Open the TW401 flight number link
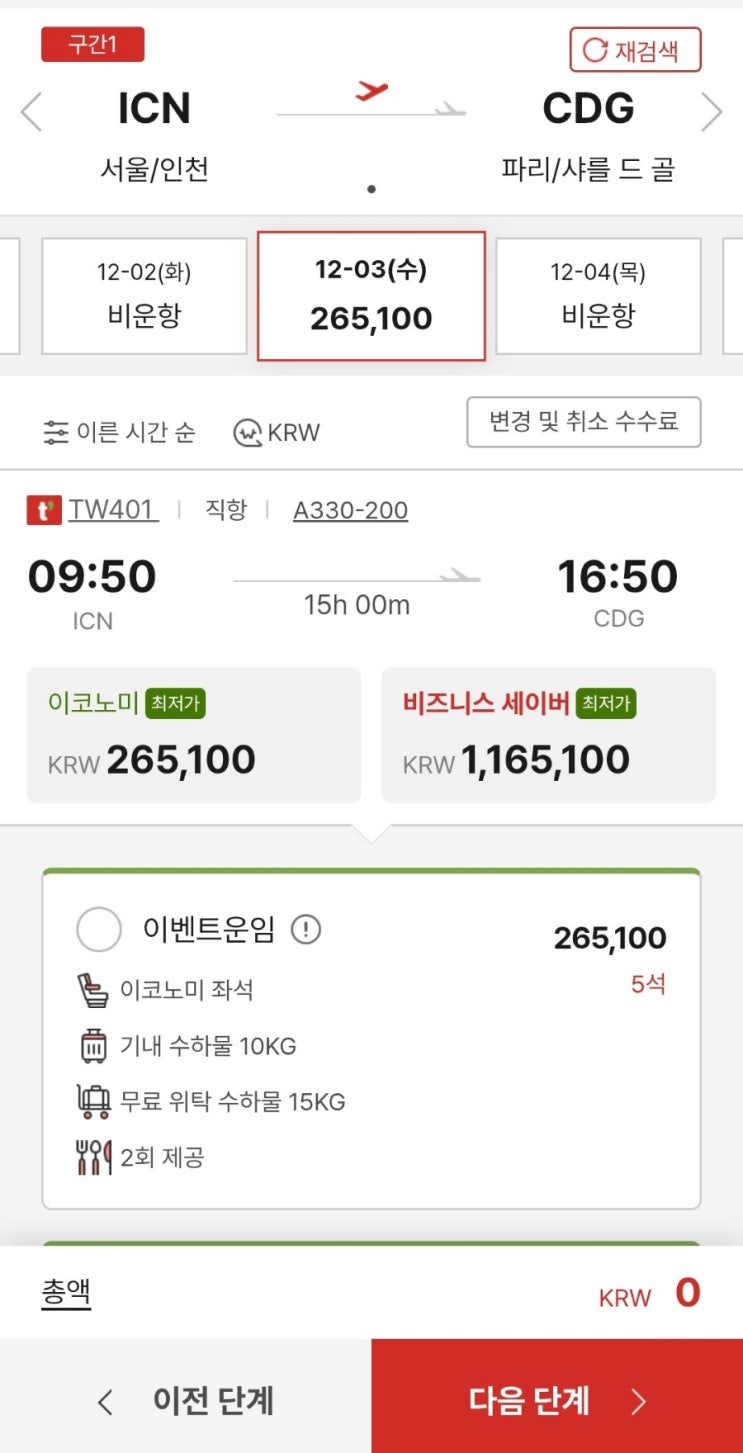The width and height of the screenshot is (743, 1453). [112, 510]
